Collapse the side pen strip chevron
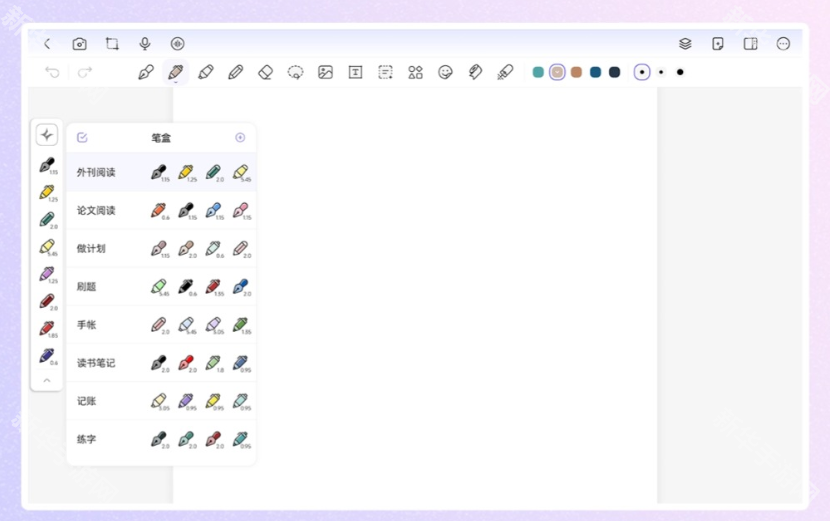Image resolution: width=830 pixels, height=521 pixels. (x=47, y=380)
